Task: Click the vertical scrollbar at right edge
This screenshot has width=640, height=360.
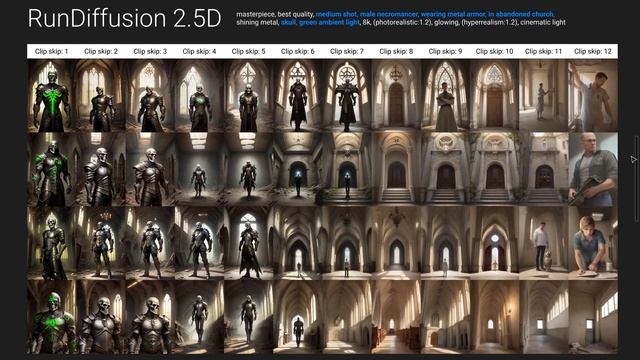Action: coord(636,180)
